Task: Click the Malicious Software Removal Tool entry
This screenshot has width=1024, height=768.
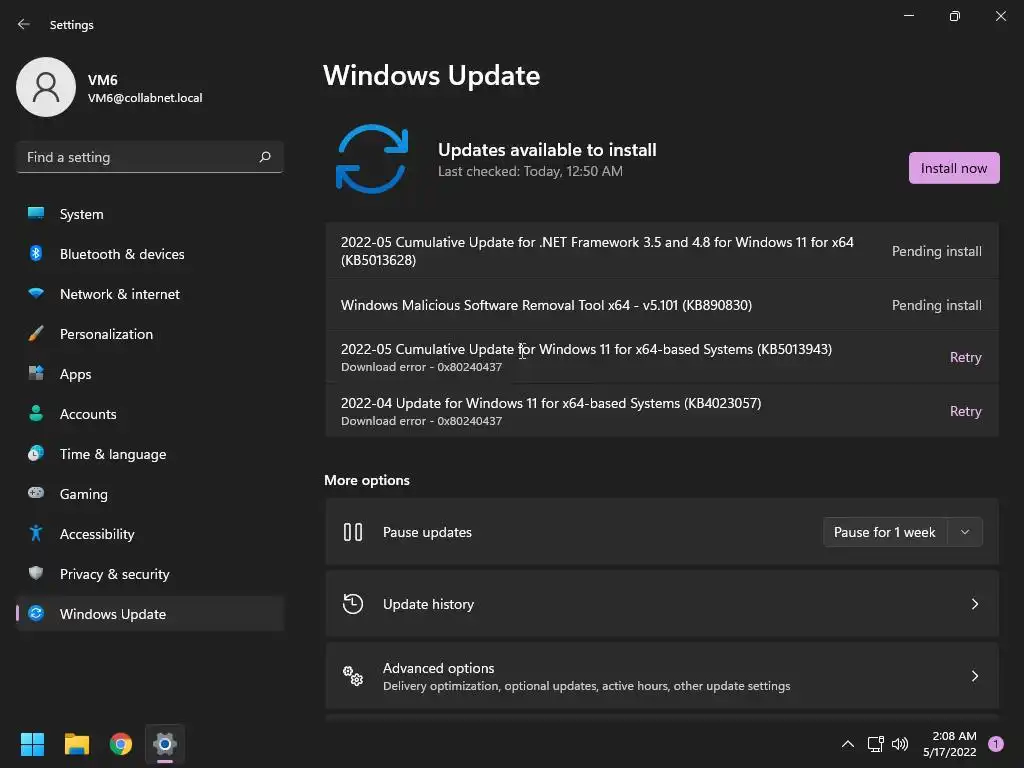Action: [x=662, y=305]
